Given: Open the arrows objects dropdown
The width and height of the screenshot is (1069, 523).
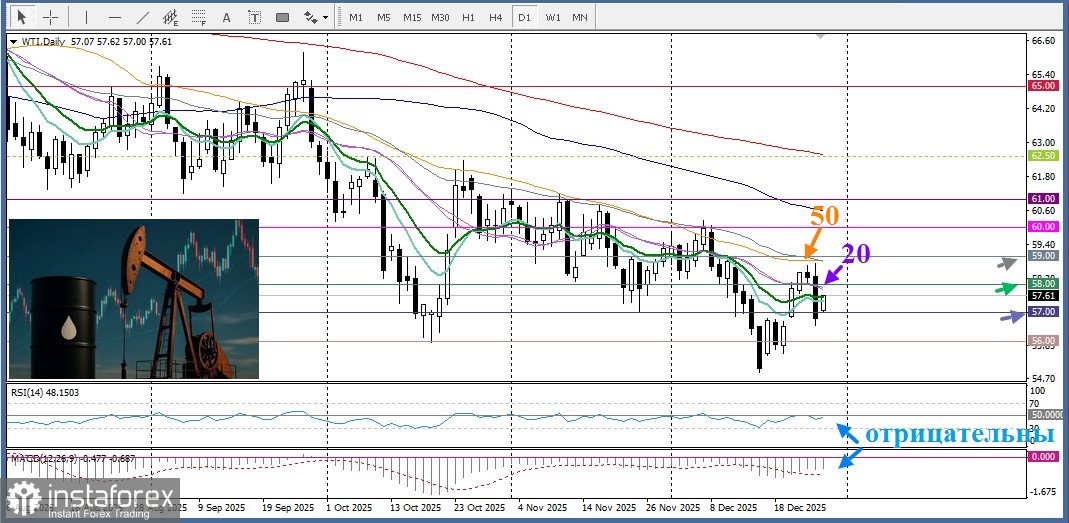Looking at the screenshot, I should [315, 17].
